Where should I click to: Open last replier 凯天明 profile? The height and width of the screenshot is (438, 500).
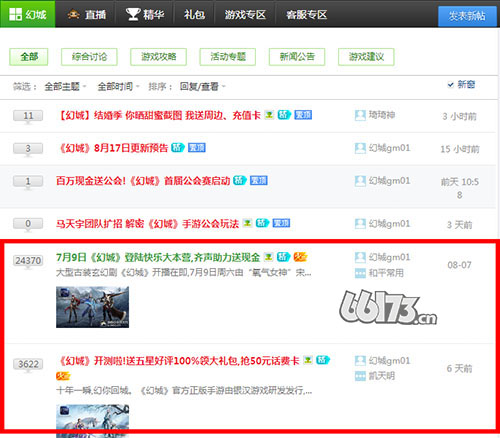[382, 376]
